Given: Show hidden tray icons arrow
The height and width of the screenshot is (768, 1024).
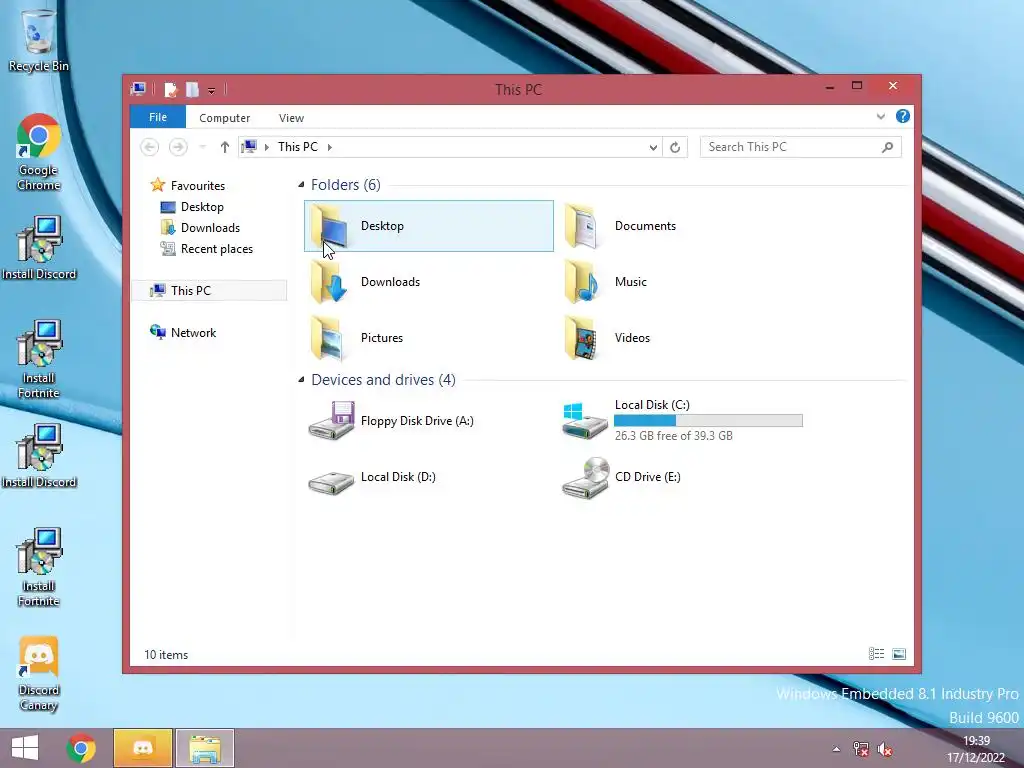Looking at the screenshot, I should click(836, 749).
